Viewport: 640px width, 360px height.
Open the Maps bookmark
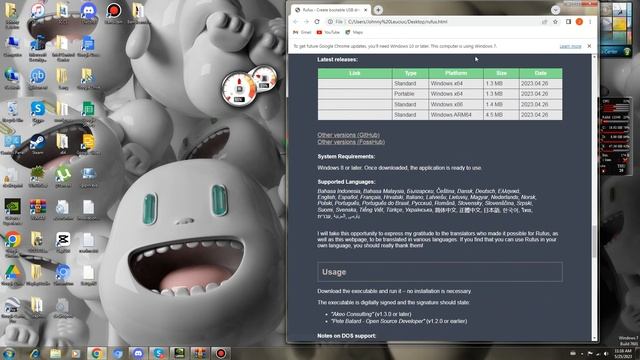point(354,32)
